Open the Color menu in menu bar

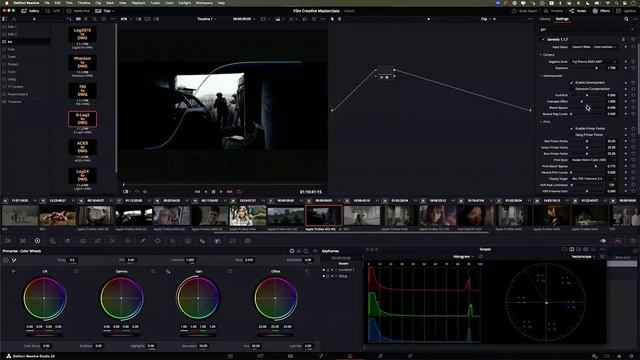[x=169, y=3]
